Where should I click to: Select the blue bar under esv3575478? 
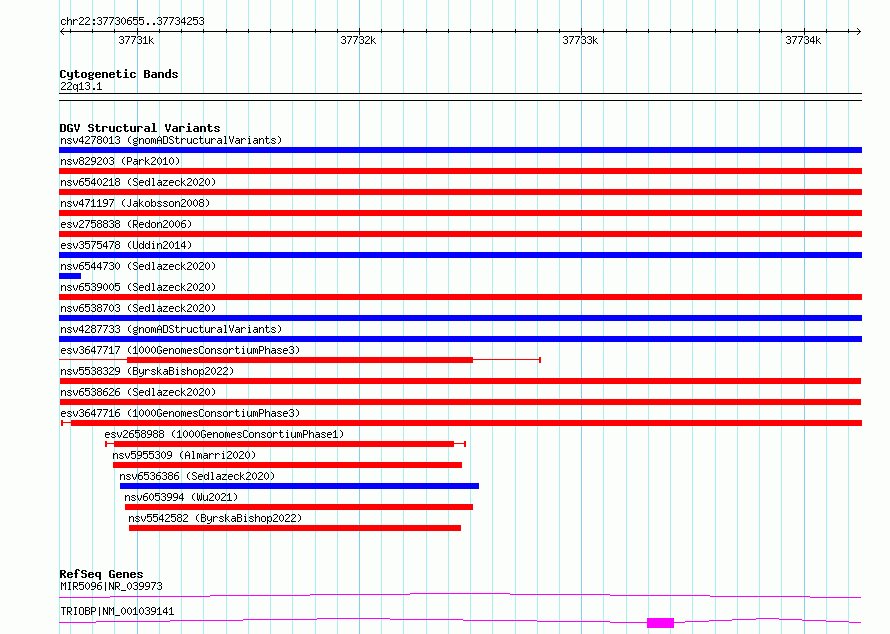(x=460, y=255)
